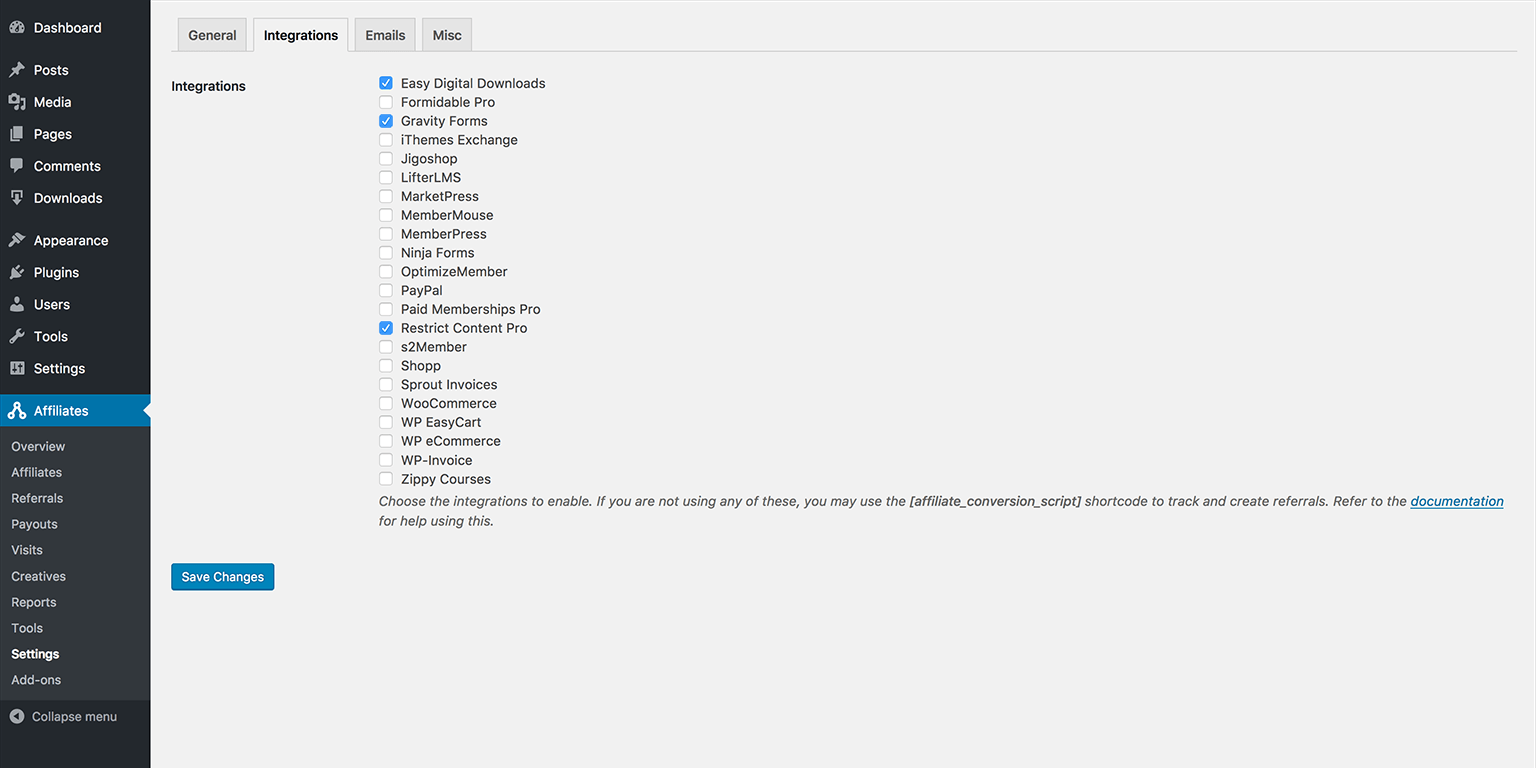This screenshot has height=768, width=1536.
Task: Open the documentation link
Action: tap(1456, 501)
